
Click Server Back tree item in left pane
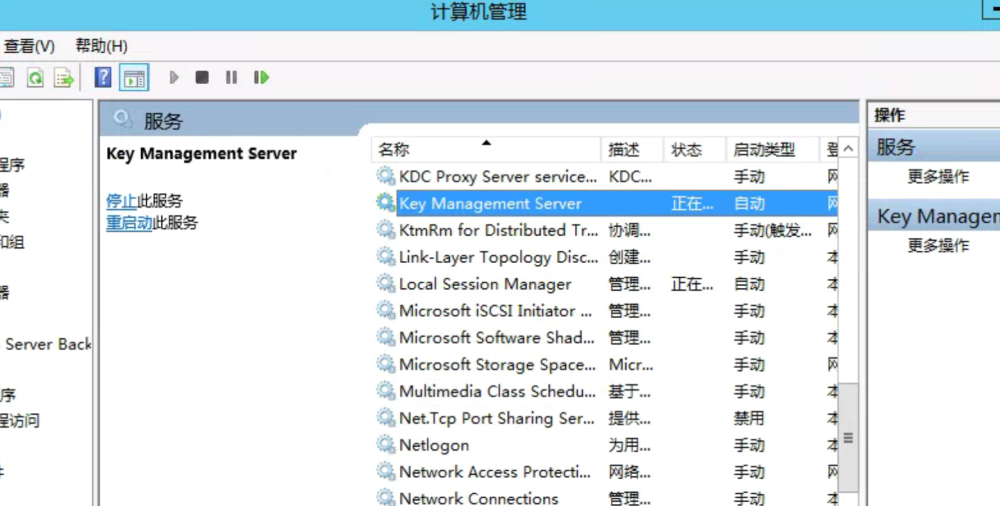pyautogui.click(x=48, y=344)
